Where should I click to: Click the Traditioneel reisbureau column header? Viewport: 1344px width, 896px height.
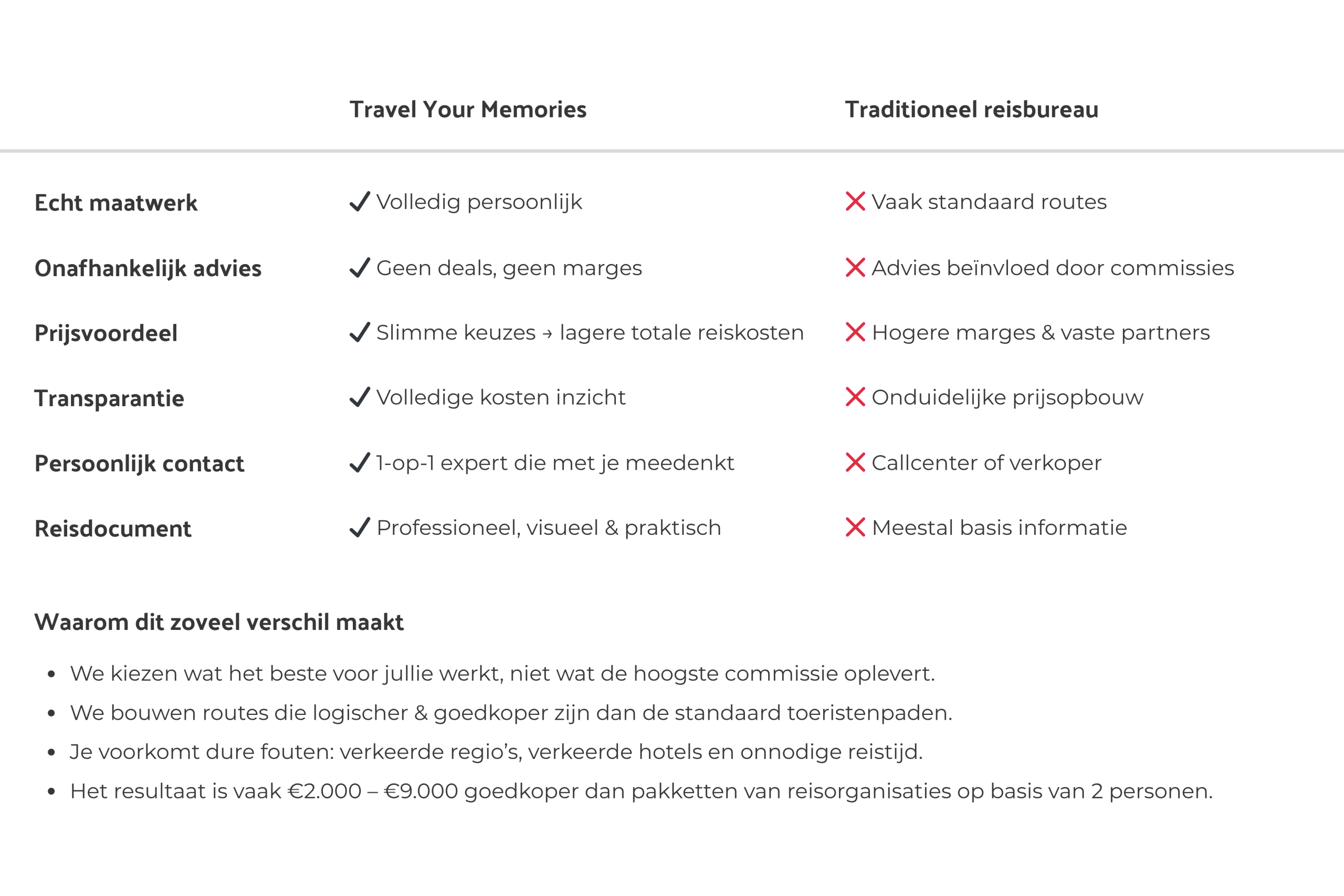click(x=971, y=110)
